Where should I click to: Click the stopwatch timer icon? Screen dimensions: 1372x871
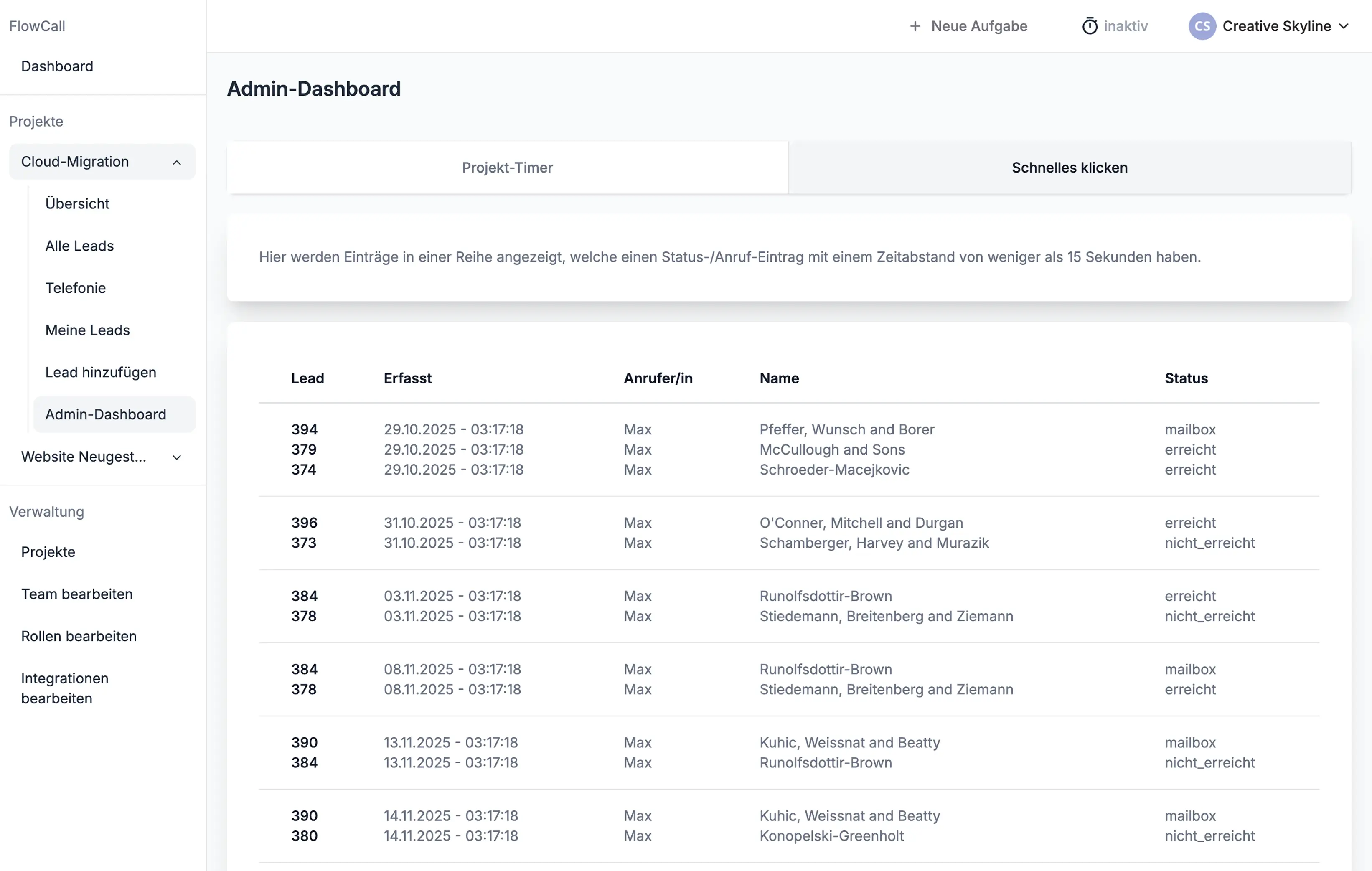pyautogui.click(x=1090, y=26)
